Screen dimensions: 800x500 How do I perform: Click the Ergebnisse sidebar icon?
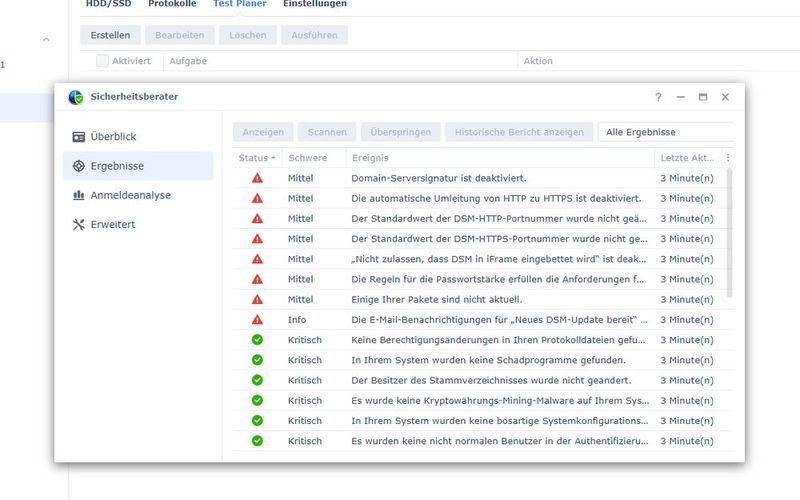[x=79, y=166]
